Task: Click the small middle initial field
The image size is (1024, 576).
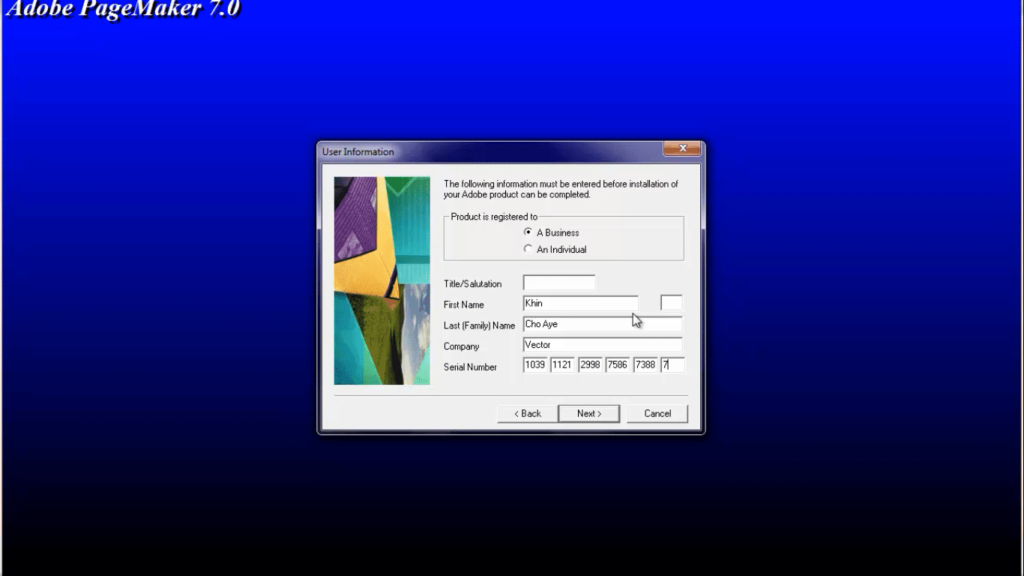Action: [671, 302]
